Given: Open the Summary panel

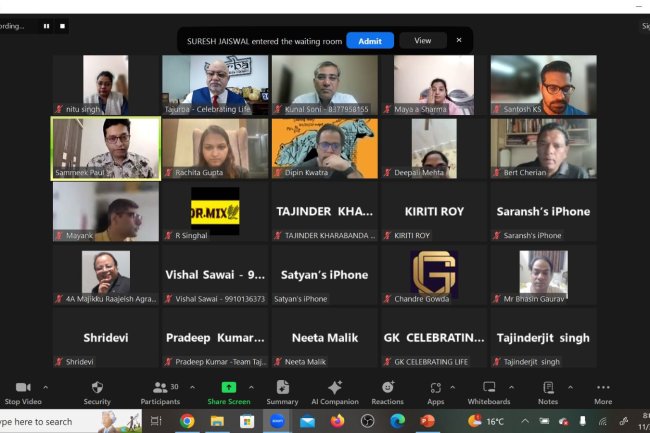Looking at the screenshot, I should [x=282, y=388].
